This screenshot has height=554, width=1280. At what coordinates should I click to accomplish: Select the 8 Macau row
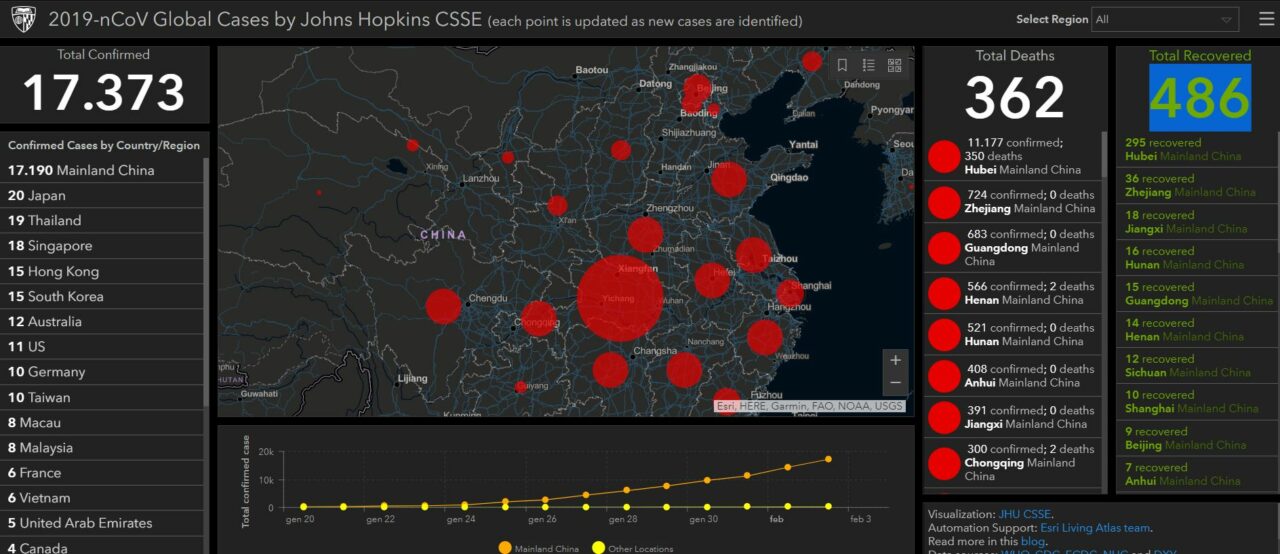(102, 422)
